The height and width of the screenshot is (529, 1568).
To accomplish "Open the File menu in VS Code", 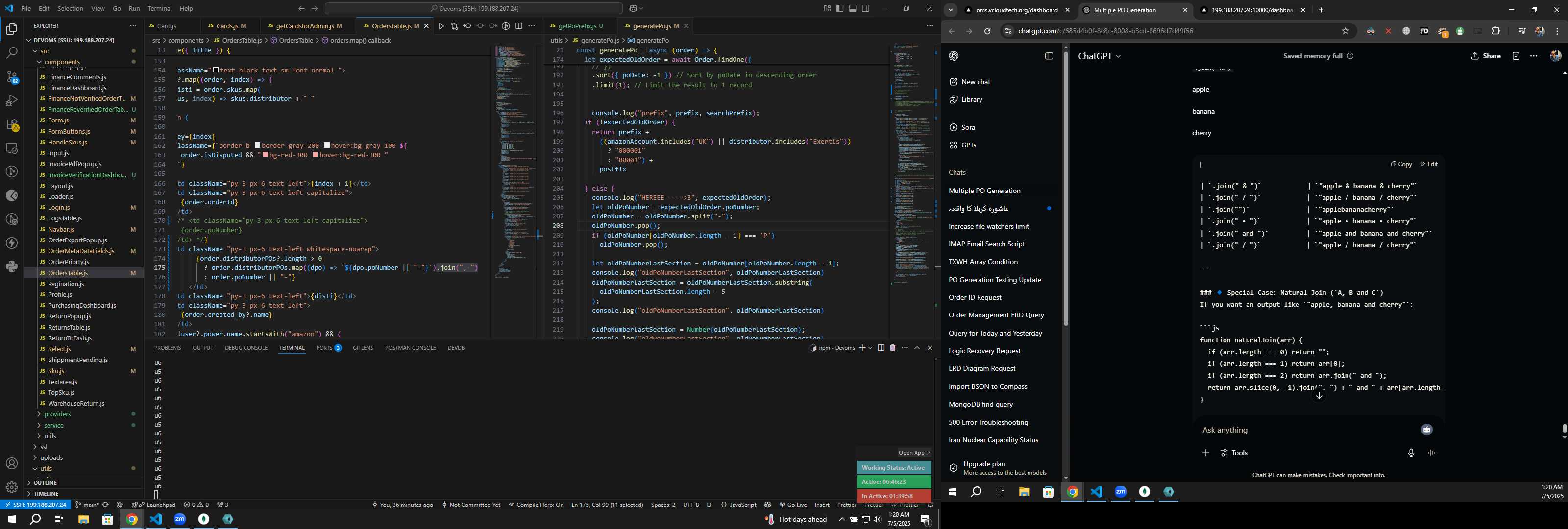I will click(x=25, y=8).
